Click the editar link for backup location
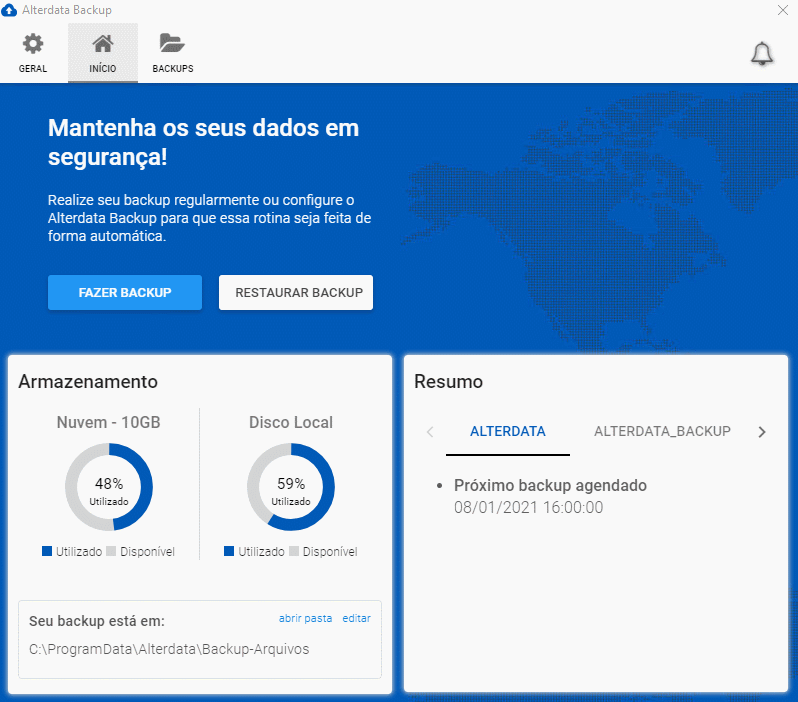798x702 pixels. click(x=356, y=618)
